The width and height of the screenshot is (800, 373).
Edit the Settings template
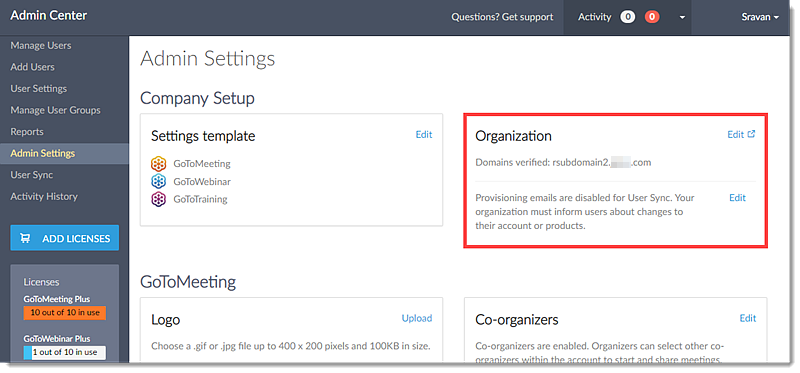(423, 135)
